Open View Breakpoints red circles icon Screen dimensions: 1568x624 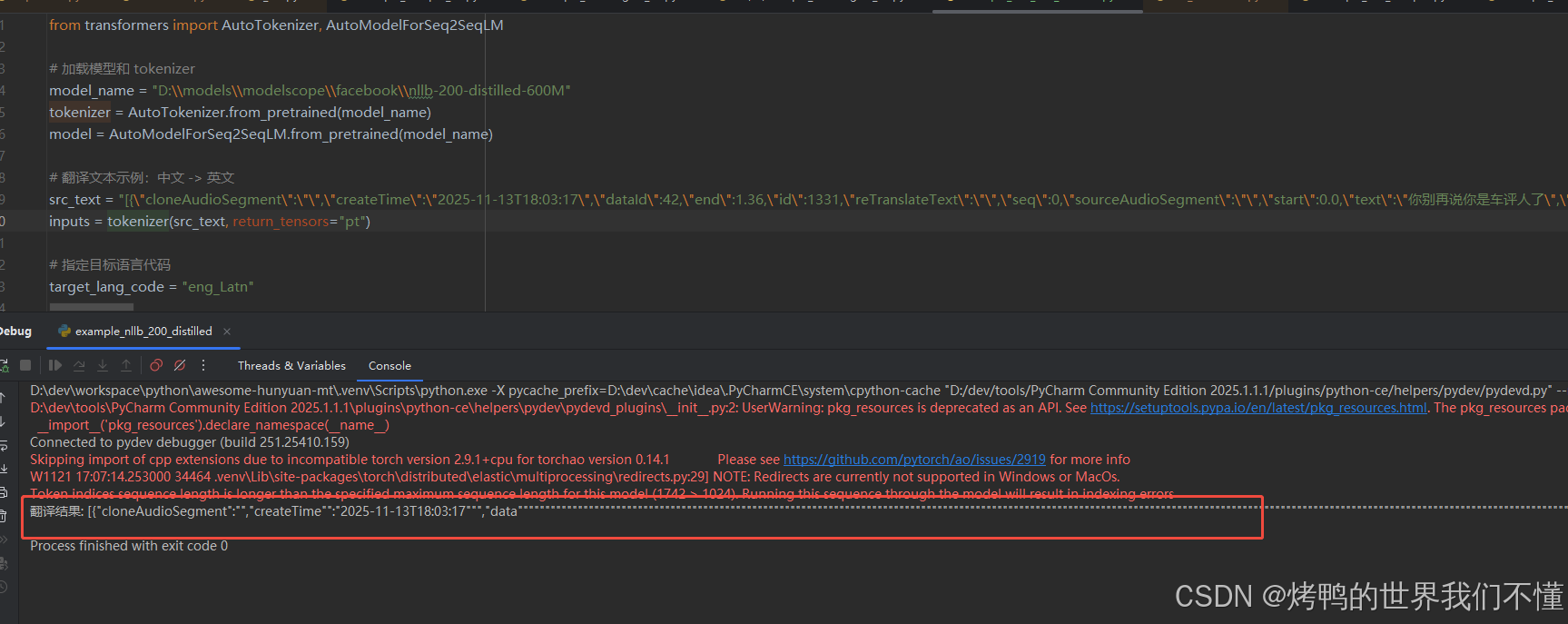[156, 365]
